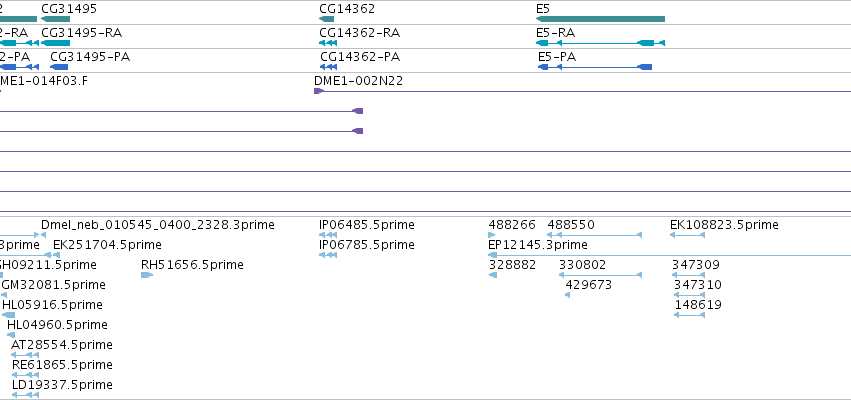Screen dimensions: 851x400
Task: Click the LD19337.5prime EST glyph
Action: pos(25,395)
